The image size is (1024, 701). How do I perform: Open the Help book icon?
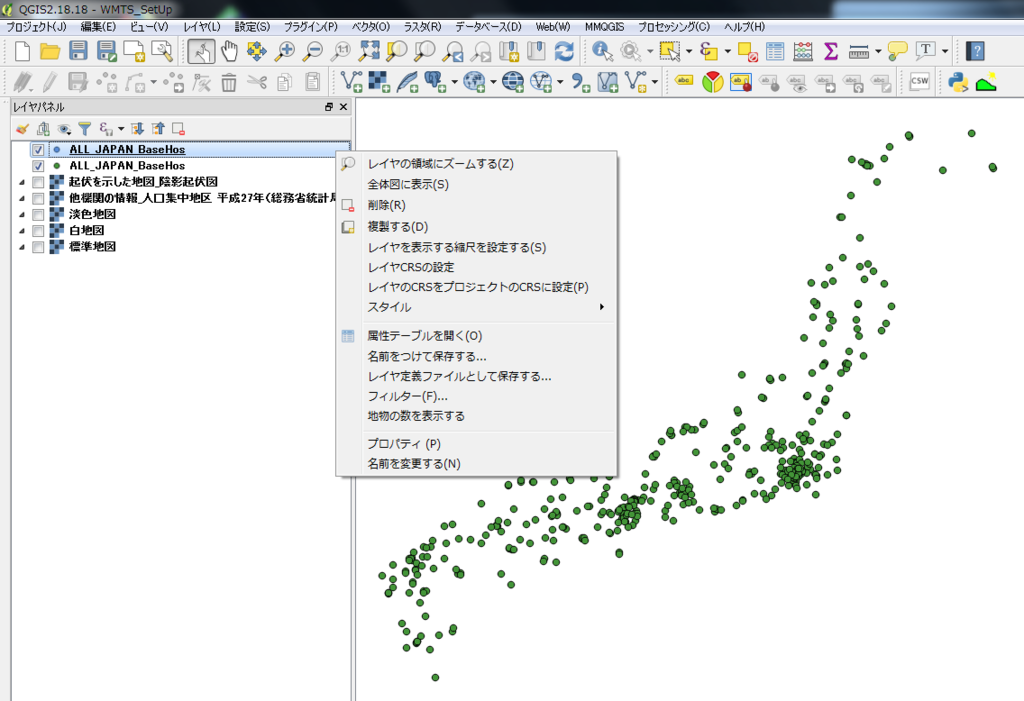click(x=974, y=51)
